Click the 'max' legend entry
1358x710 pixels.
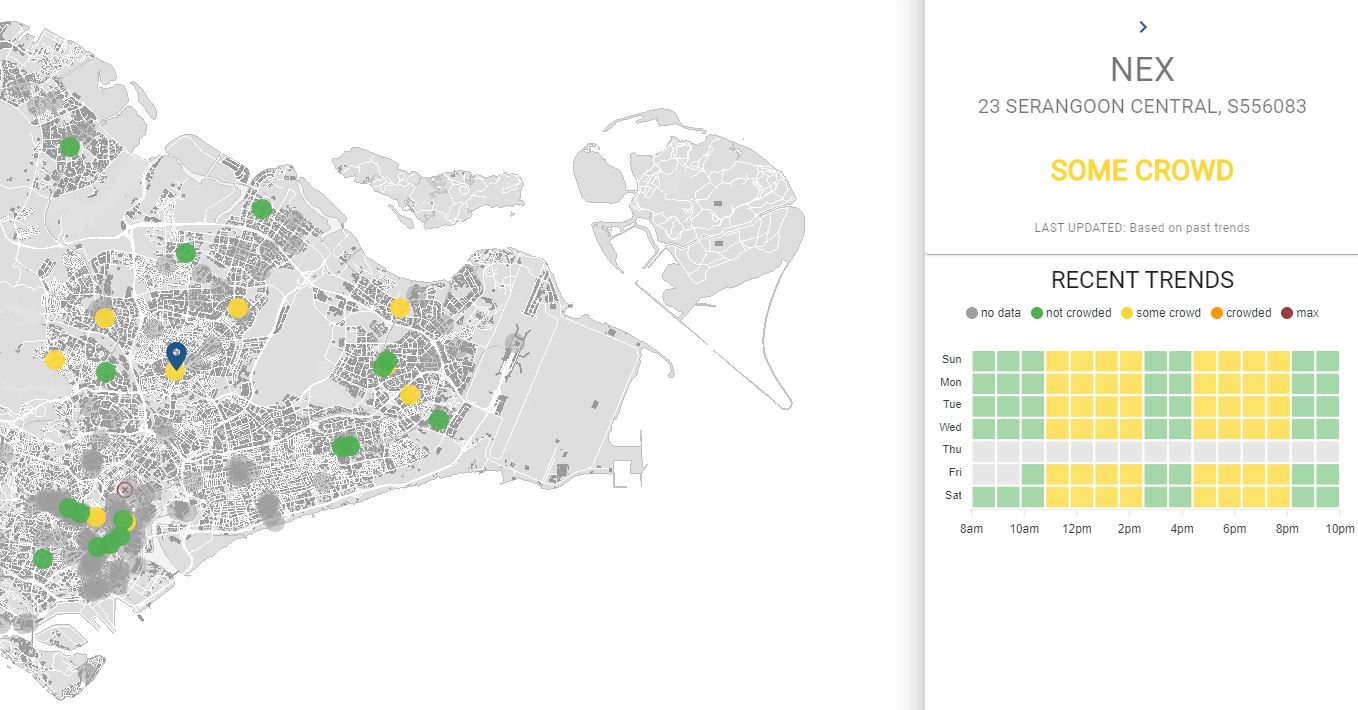1300,313
